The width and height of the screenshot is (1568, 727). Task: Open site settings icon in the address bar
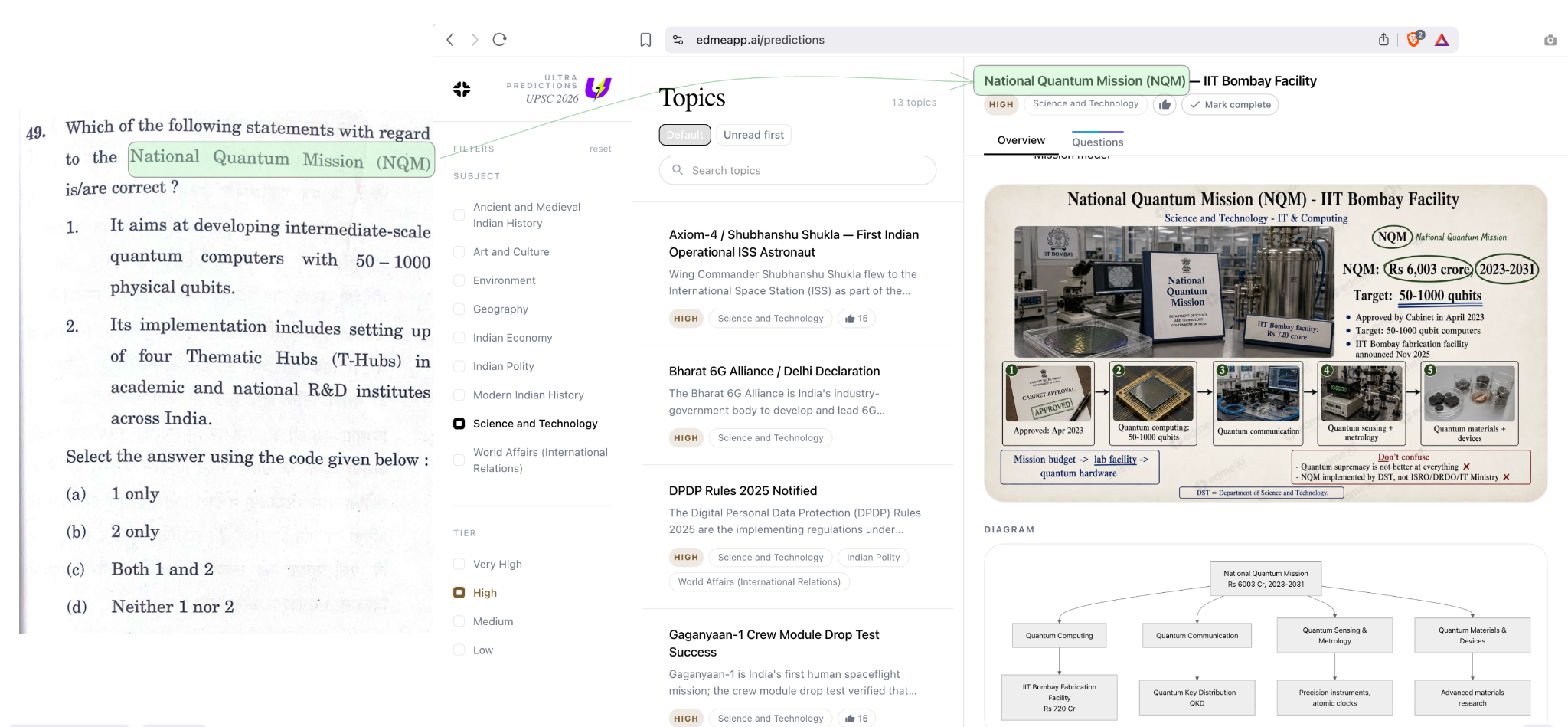[x=678, y=40]
